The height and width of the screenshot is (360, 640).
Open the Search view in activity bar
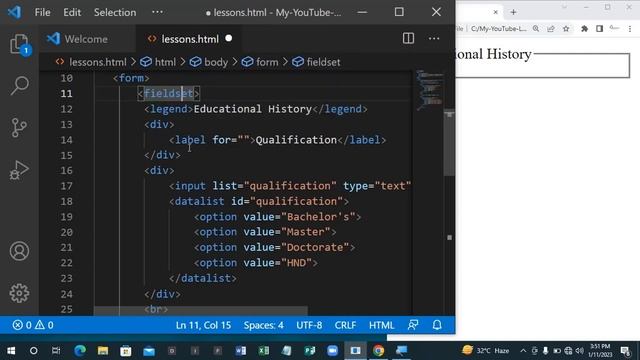[19, 86]
